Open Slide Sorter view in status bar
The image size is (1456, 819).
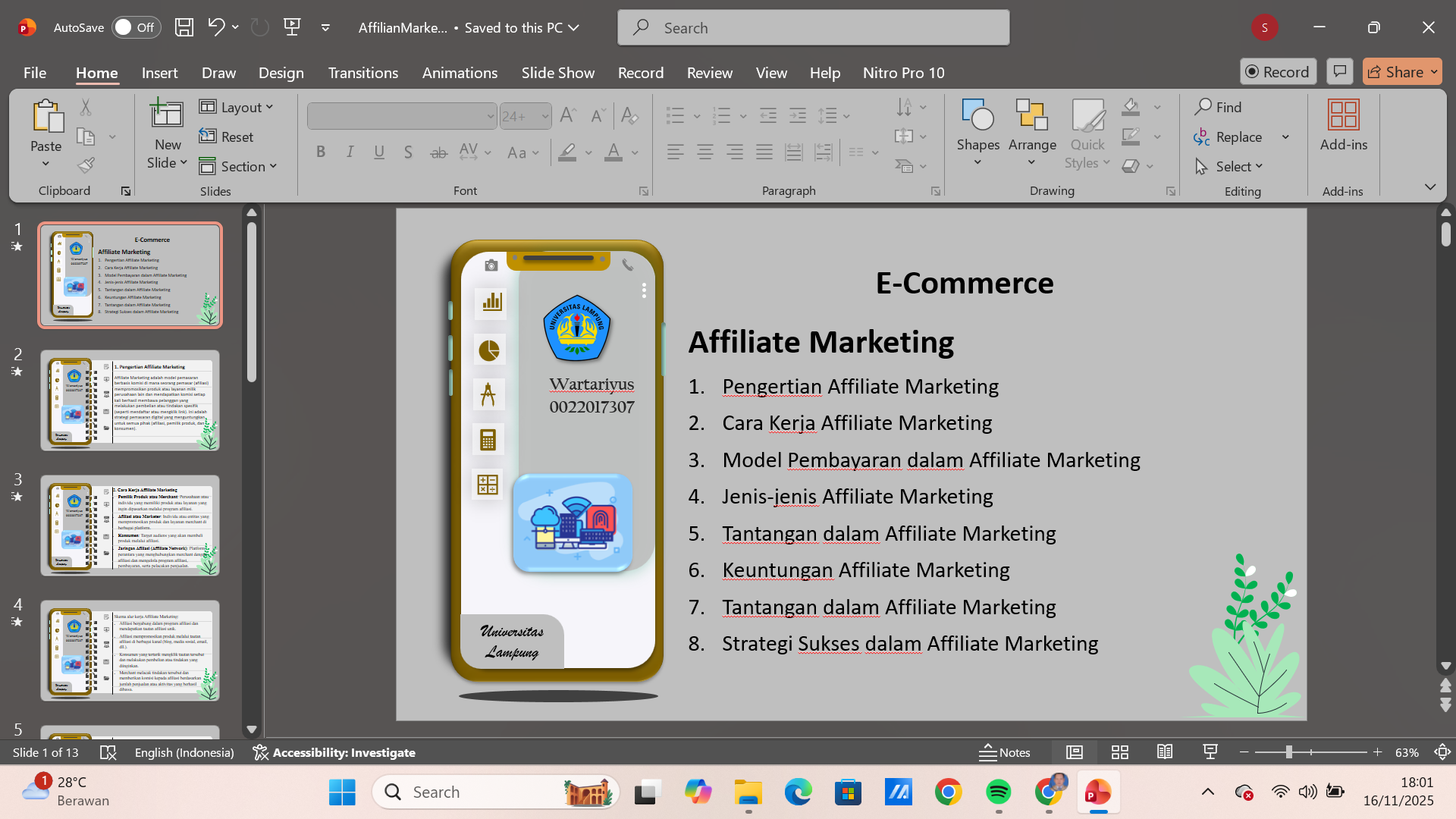[x=1119, y=752]
